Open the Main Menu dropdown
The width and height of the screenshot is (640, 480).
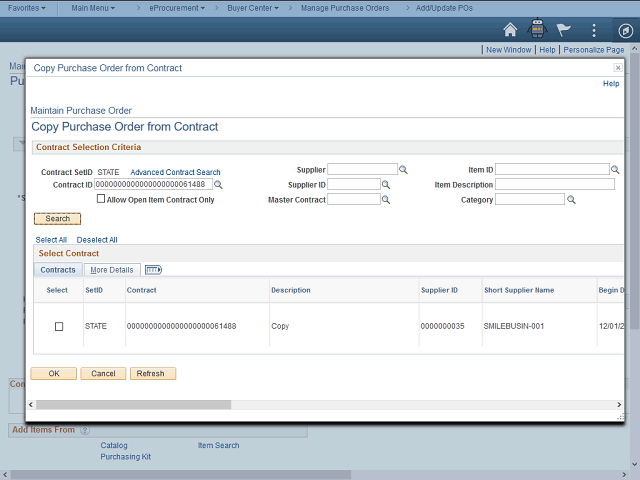coord(94,8)
